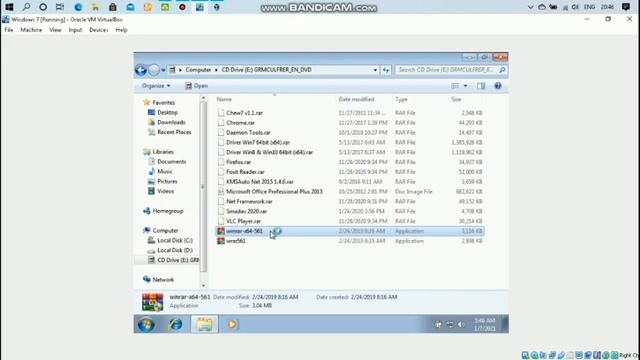Click the Windows 7 Start orb
Screen dimensions: 640x360
click(146, 324)
